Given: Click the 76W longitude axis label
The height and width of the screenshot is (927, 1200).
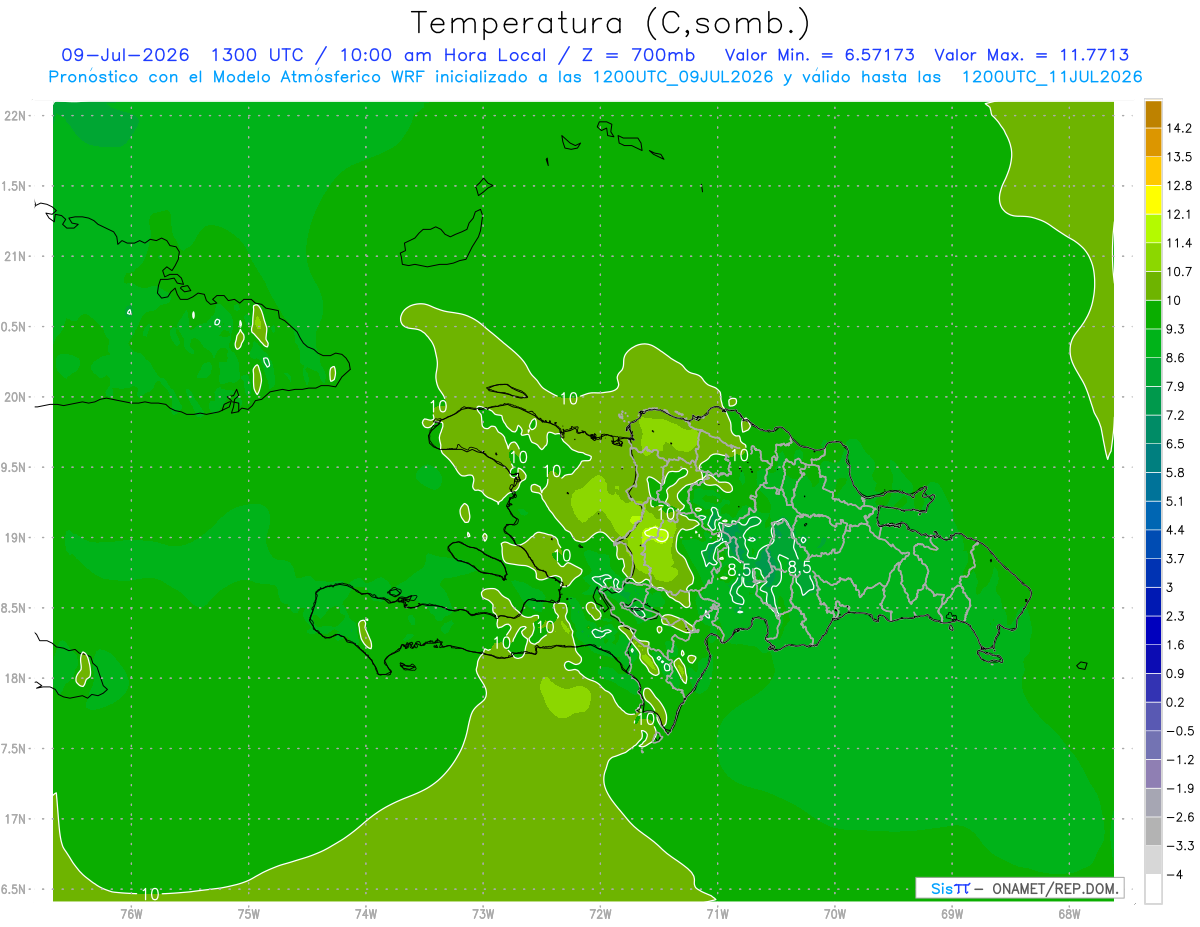Looking at the screenshot, I should click(x=131, y=914).
